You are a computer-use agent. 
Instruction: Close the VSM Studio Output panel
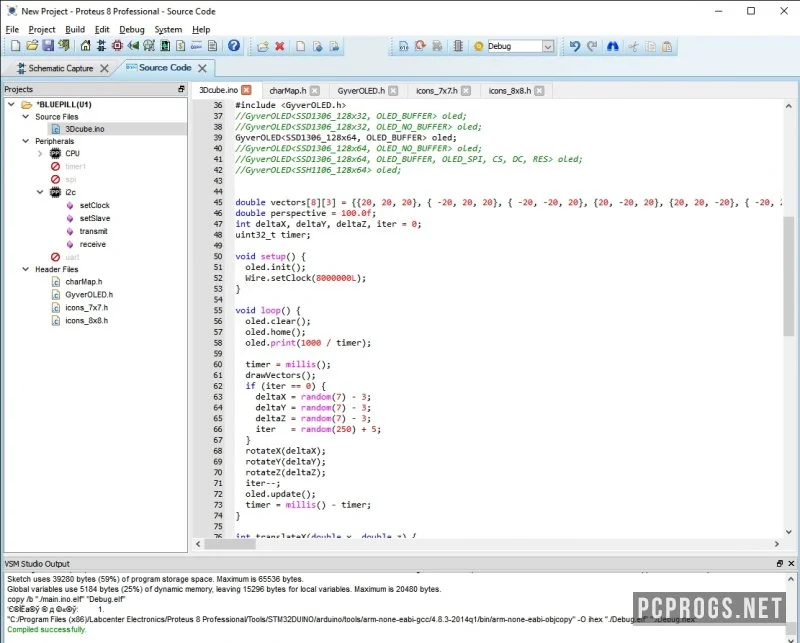[791, 563]
